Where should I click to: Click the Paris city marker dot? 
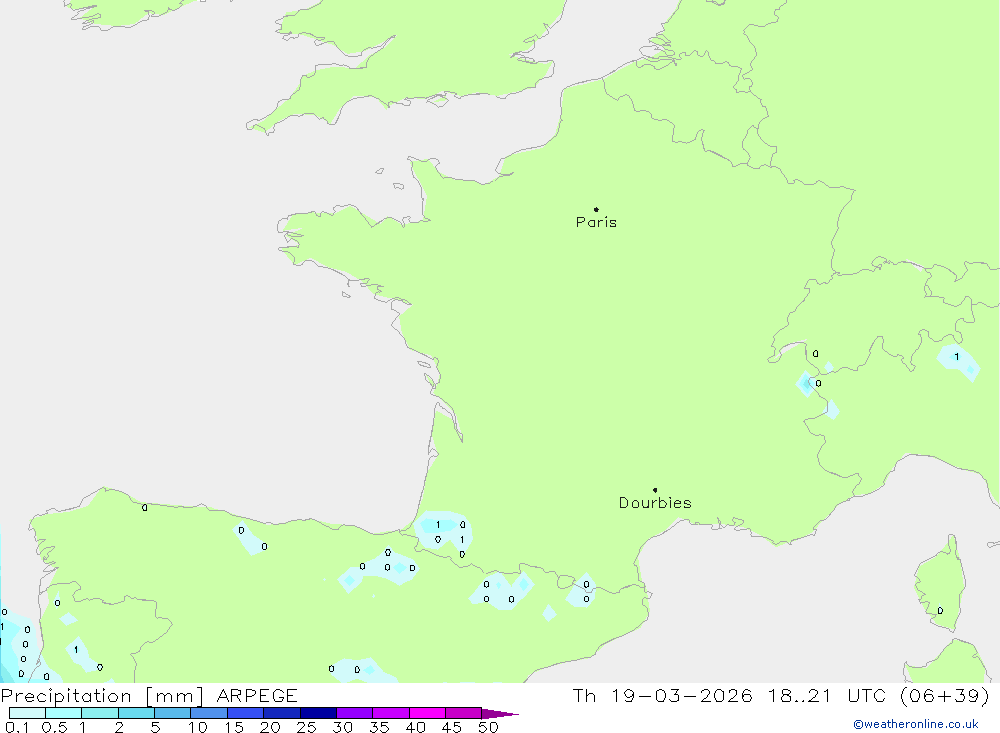tap(596, 209)
